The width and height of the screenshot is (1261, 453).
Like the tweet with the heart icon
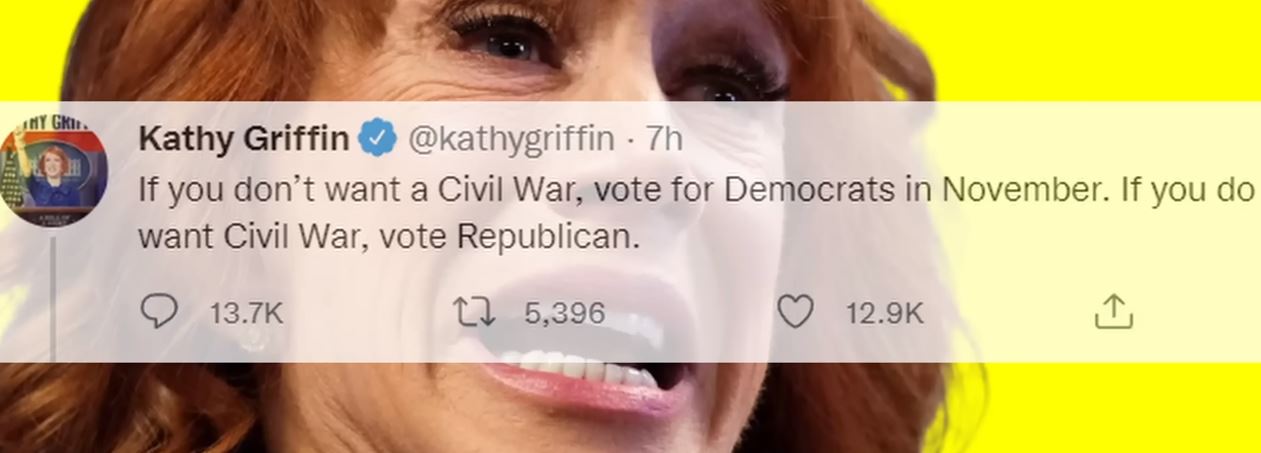tap(795, 313)
